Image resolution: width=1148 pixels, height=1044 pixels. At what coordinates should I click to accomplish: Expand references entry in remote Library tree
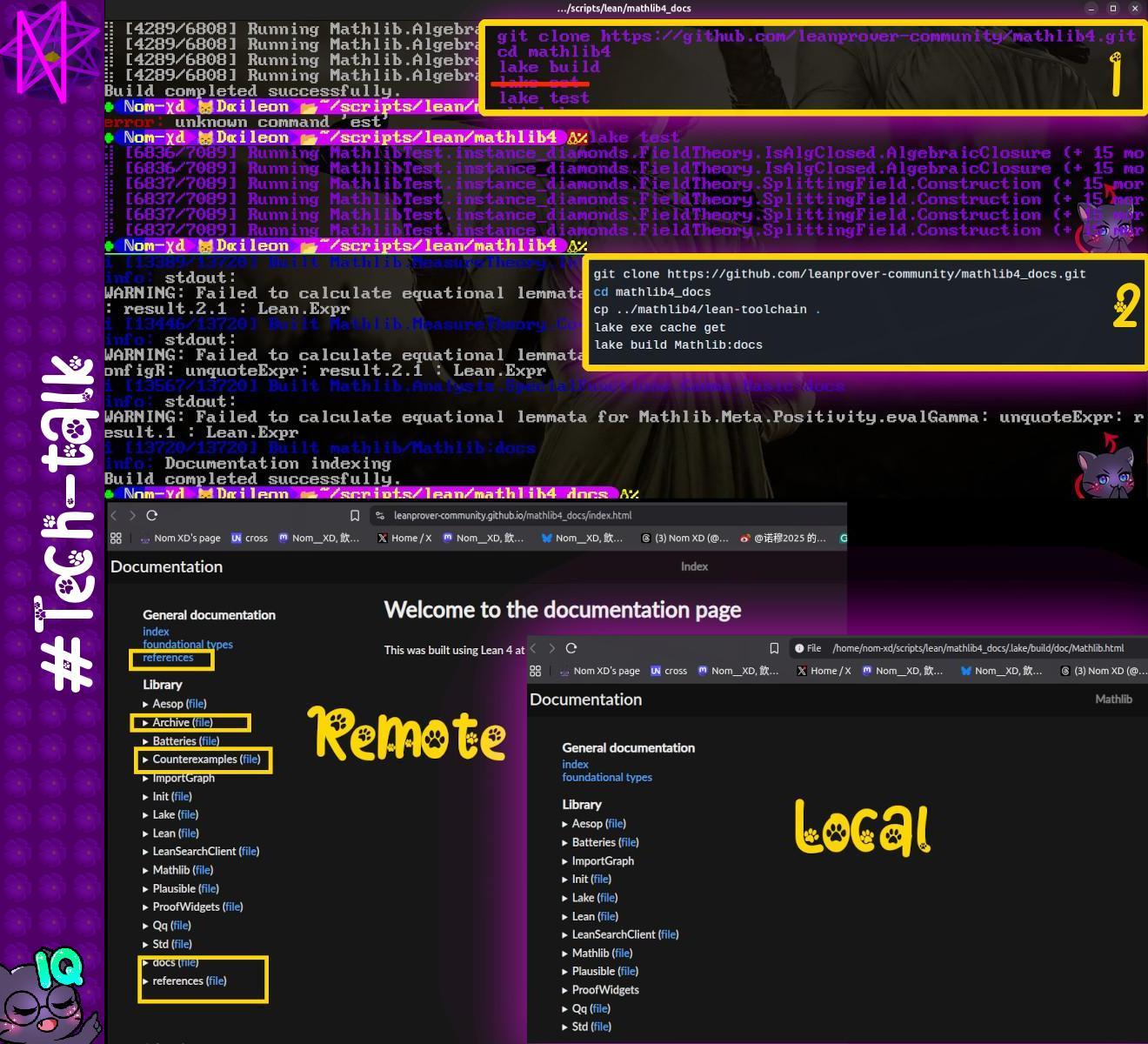tap(145, 981)
